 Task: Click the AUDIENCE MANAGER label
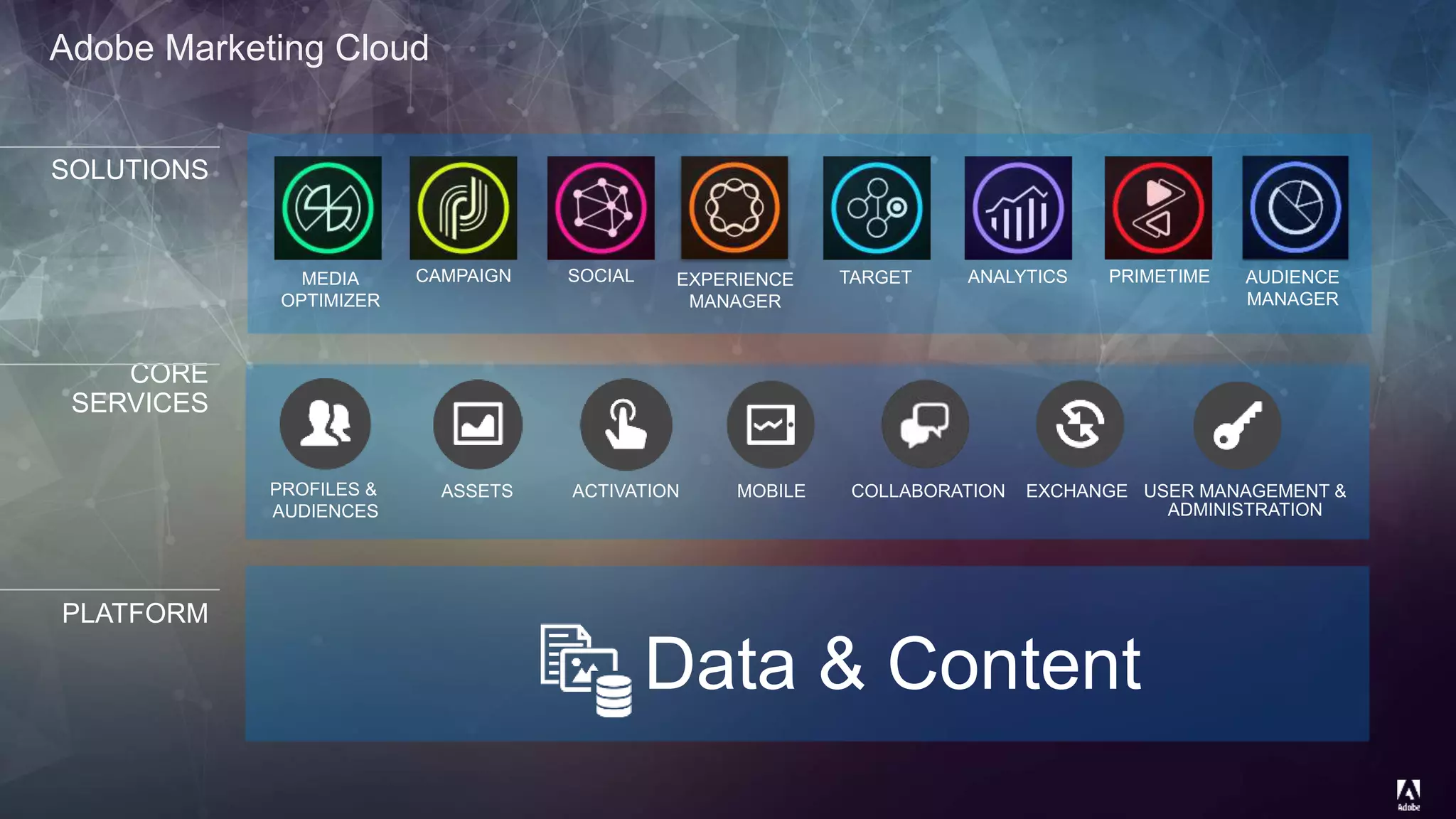pos(1292,288)
